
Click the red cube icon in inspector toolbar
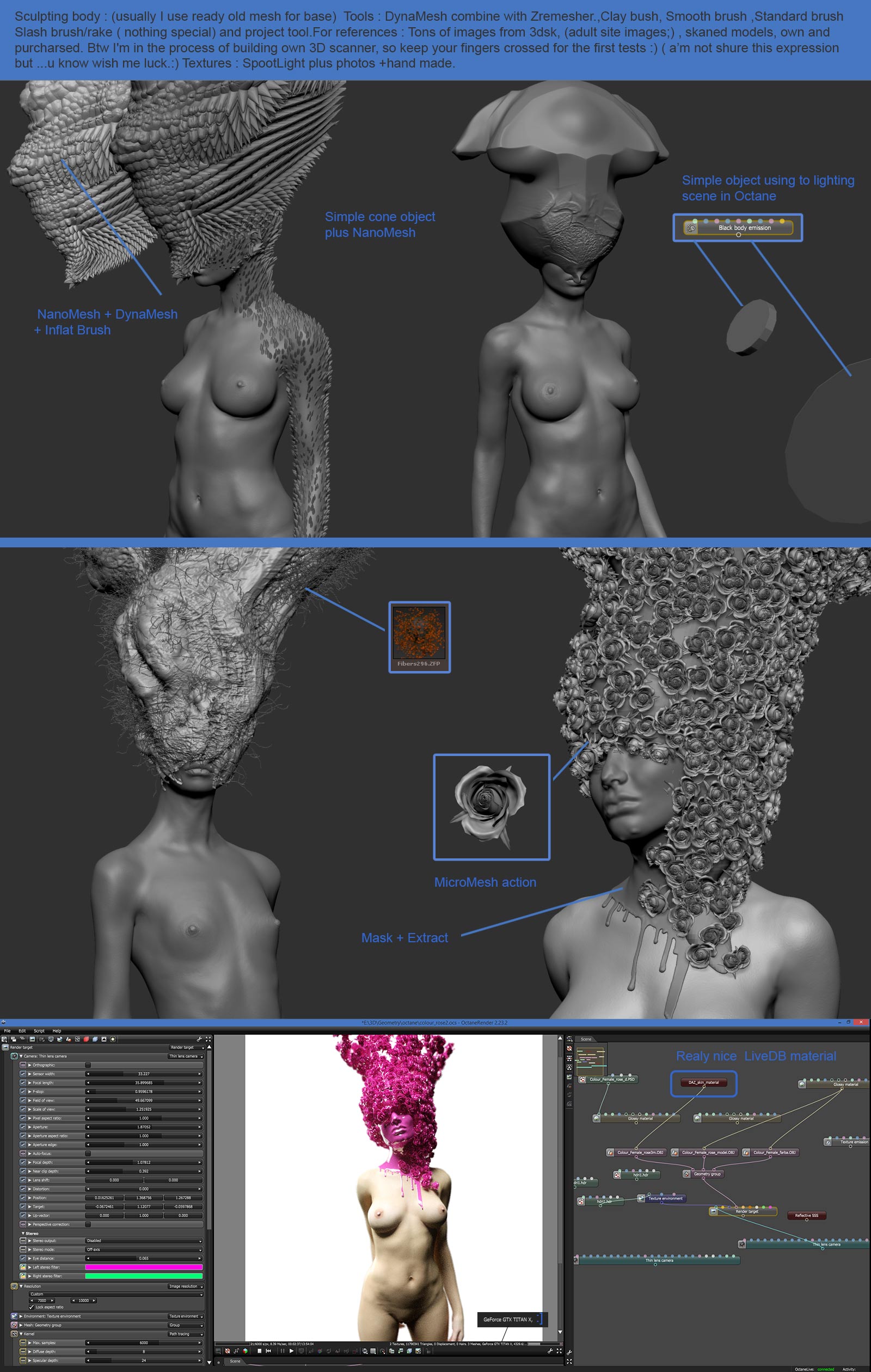coord(87,1040)
